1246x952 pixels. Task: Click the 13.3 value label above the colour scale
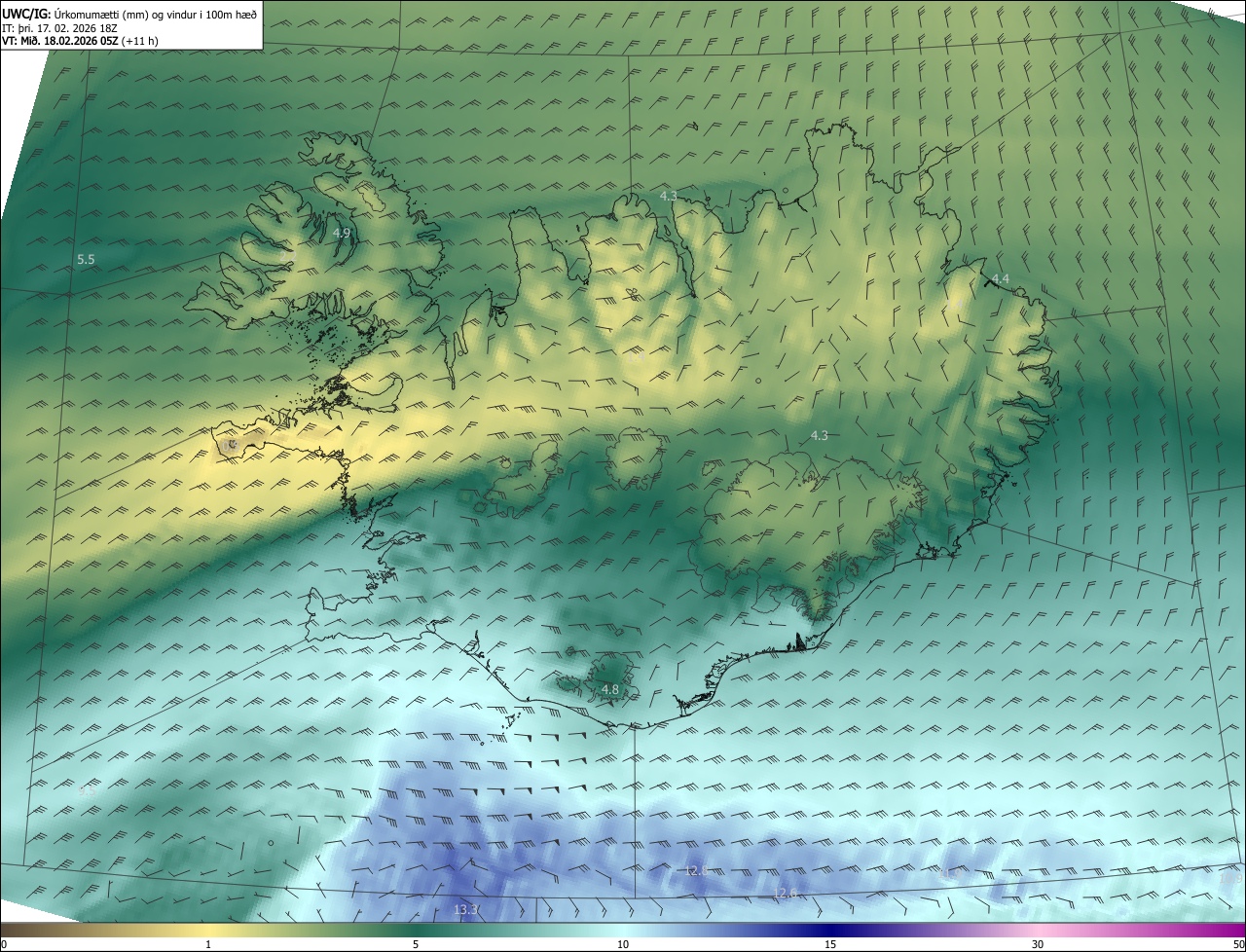point(465,910)
